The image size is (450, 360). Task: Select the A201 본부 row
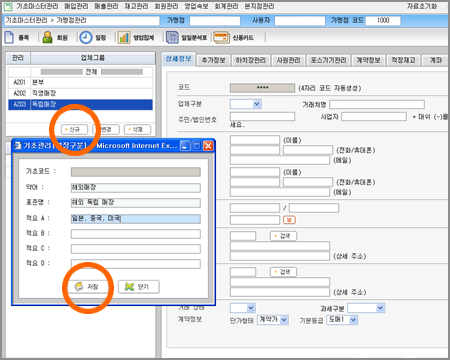point(80,82)
